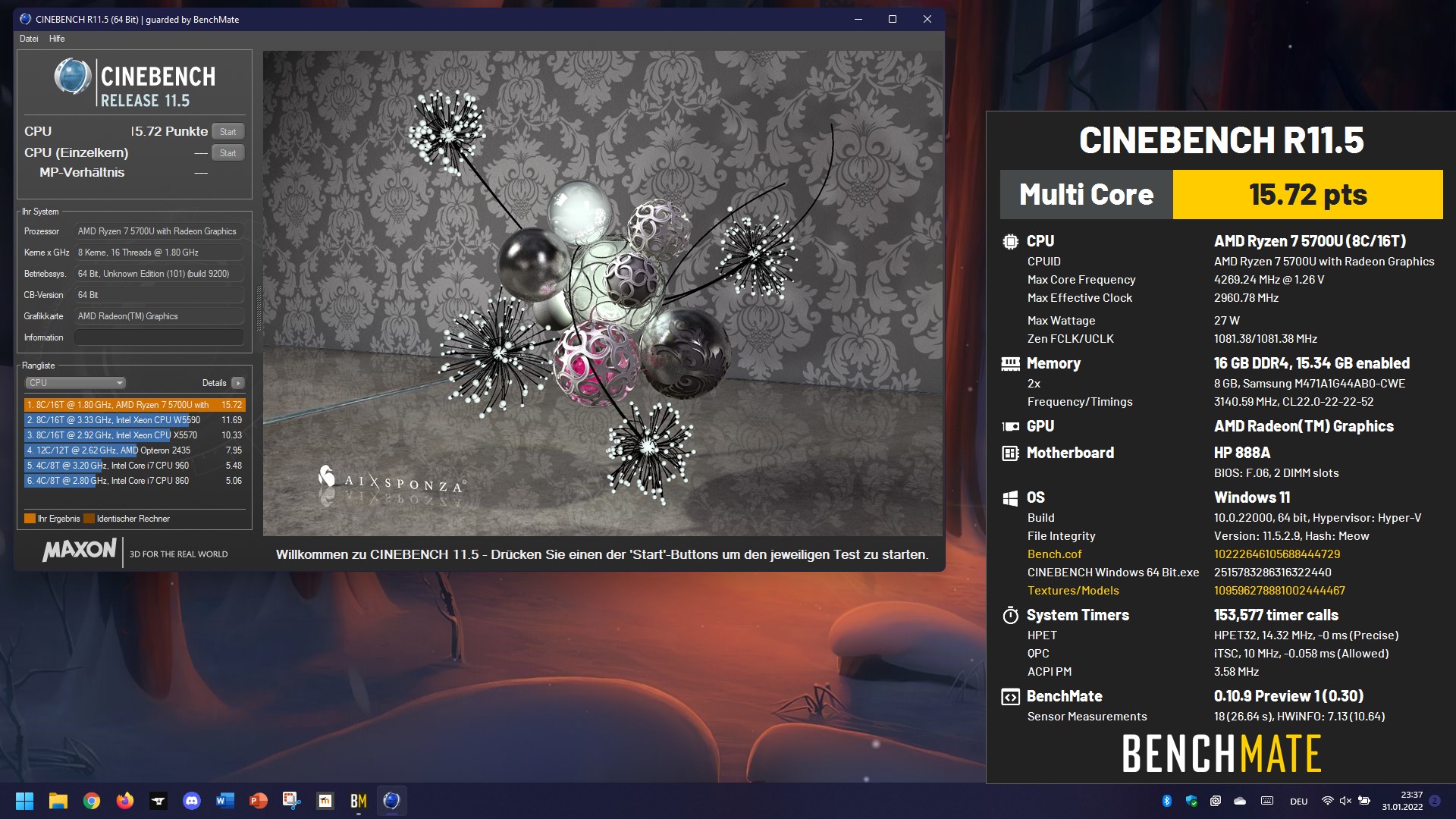Viewport: 1456px width, 819px height.
Task: Click the Details arrow button in Rangliste
Action: [238, 383]
